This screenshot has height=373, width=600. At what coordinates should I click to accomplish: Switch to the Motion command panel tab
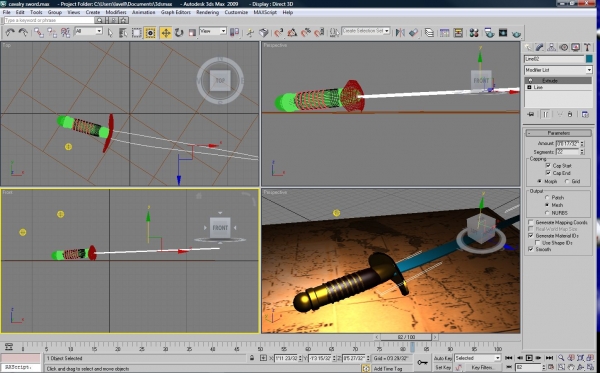pos(563,47)
